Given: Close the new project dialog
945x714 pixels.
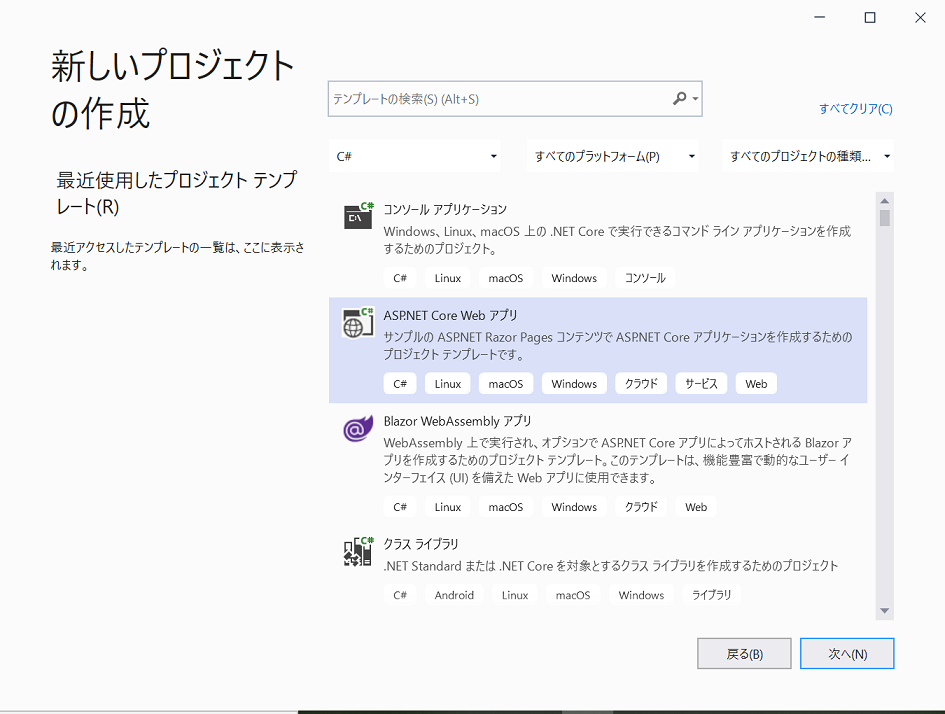Looking at the screenshot, I should pos(920,17).
